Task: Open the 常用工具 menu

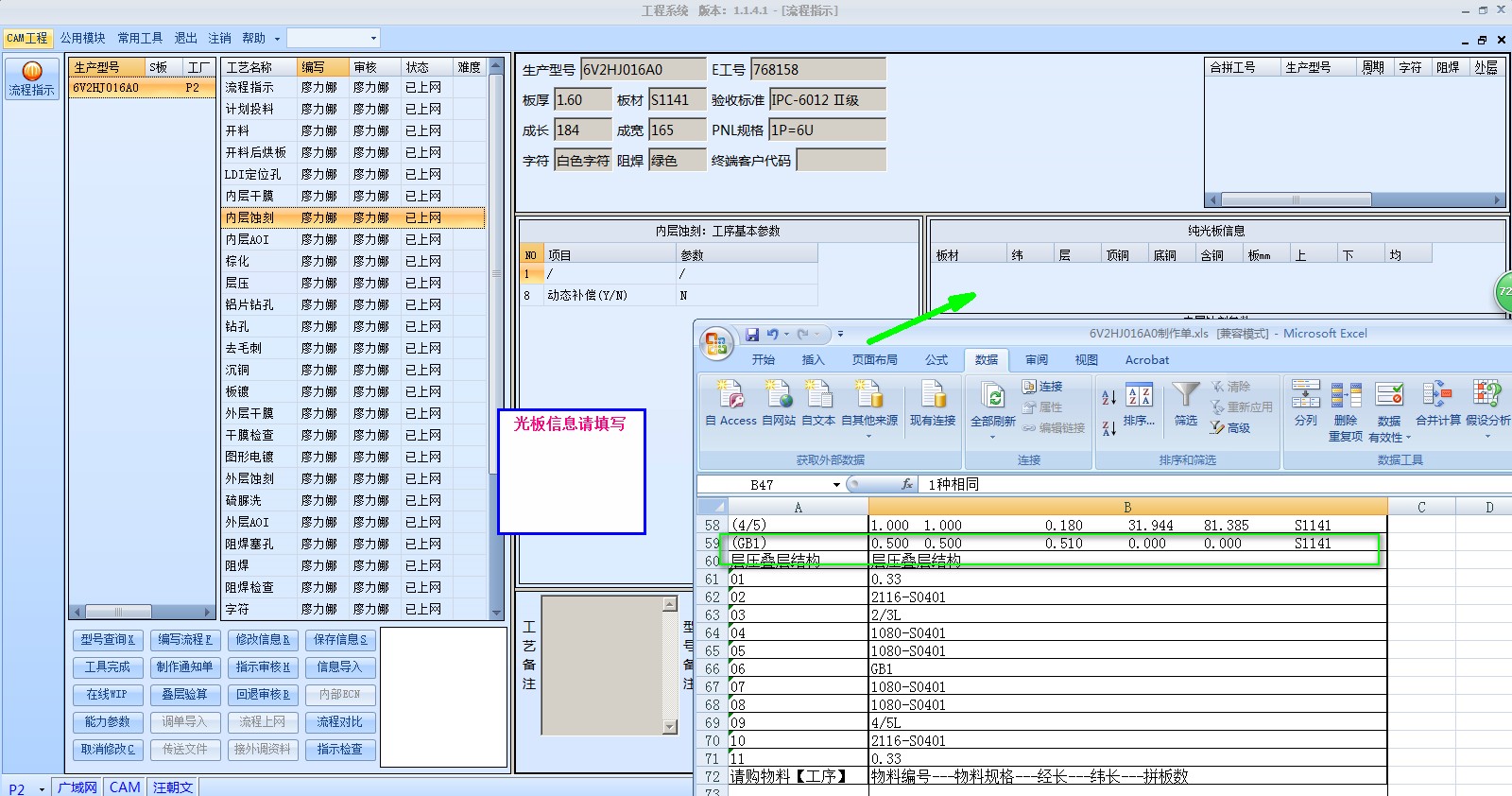Action: pos(140,38)
